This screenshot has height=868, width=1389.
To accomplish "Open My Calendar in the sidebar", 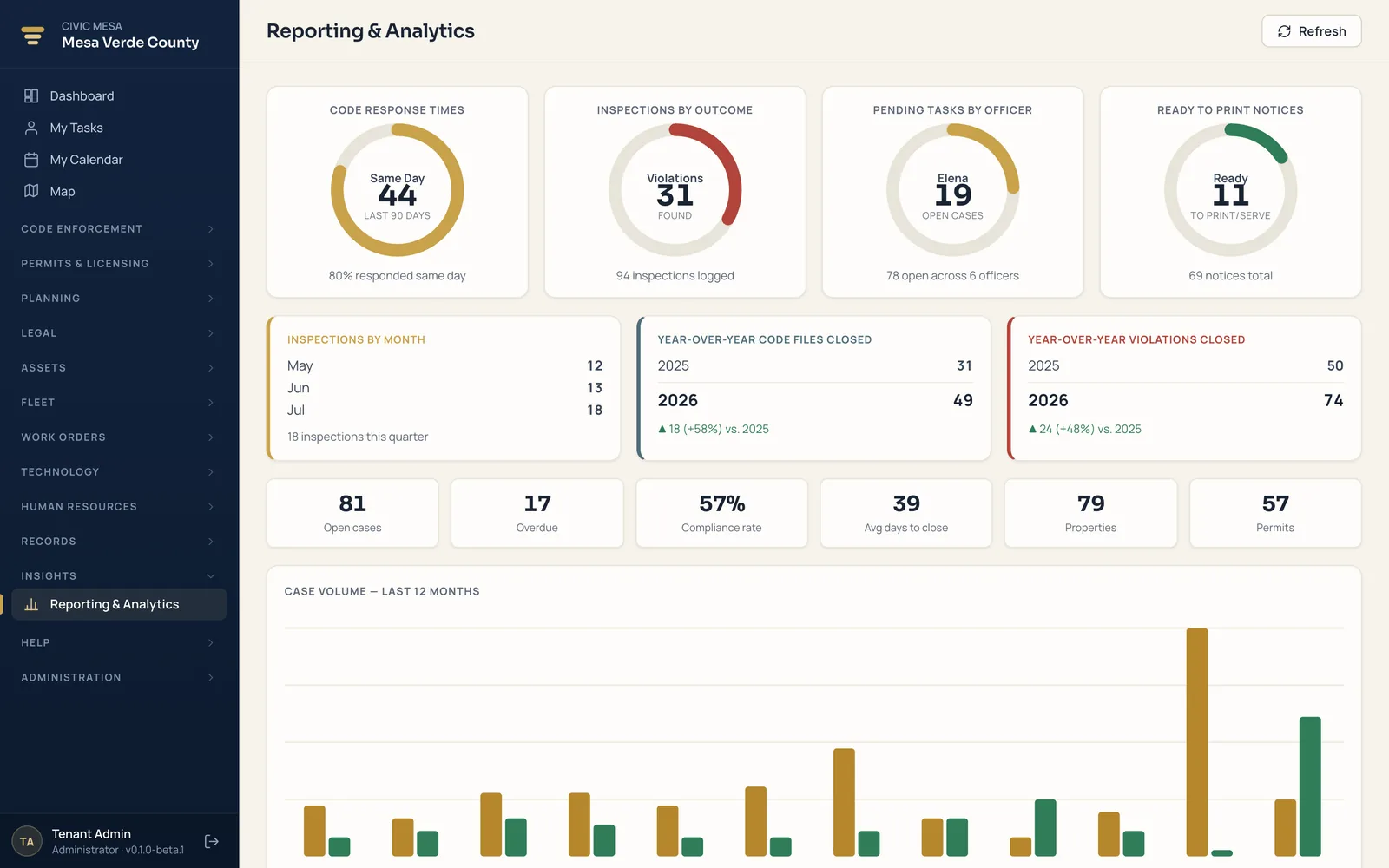I will click(x=119, y=160).
